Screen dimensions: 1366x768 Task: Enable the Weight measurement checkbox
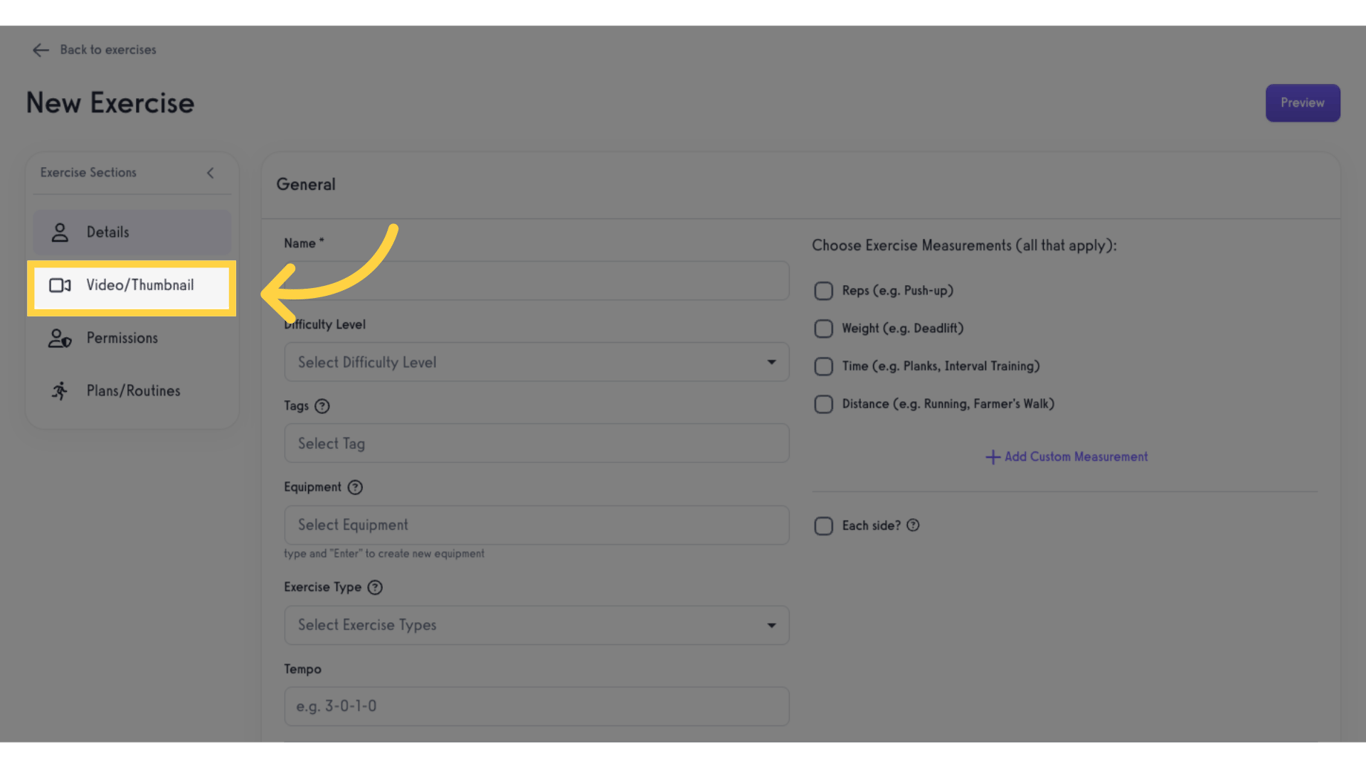point(823,328)
